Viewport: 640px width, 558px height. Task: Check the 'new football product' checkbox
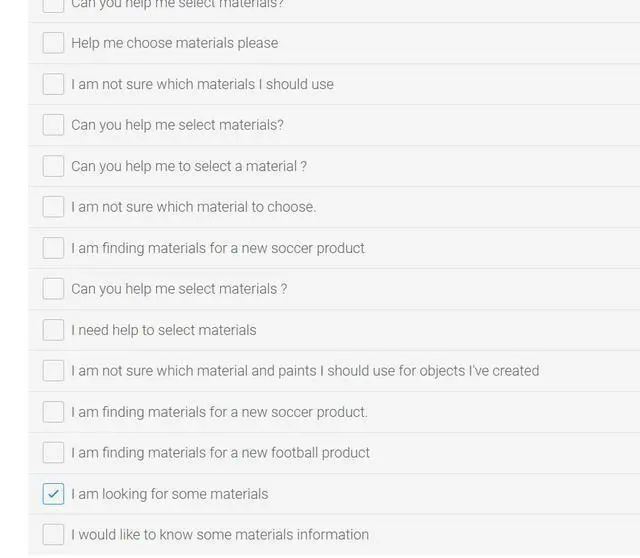[53, 453]
